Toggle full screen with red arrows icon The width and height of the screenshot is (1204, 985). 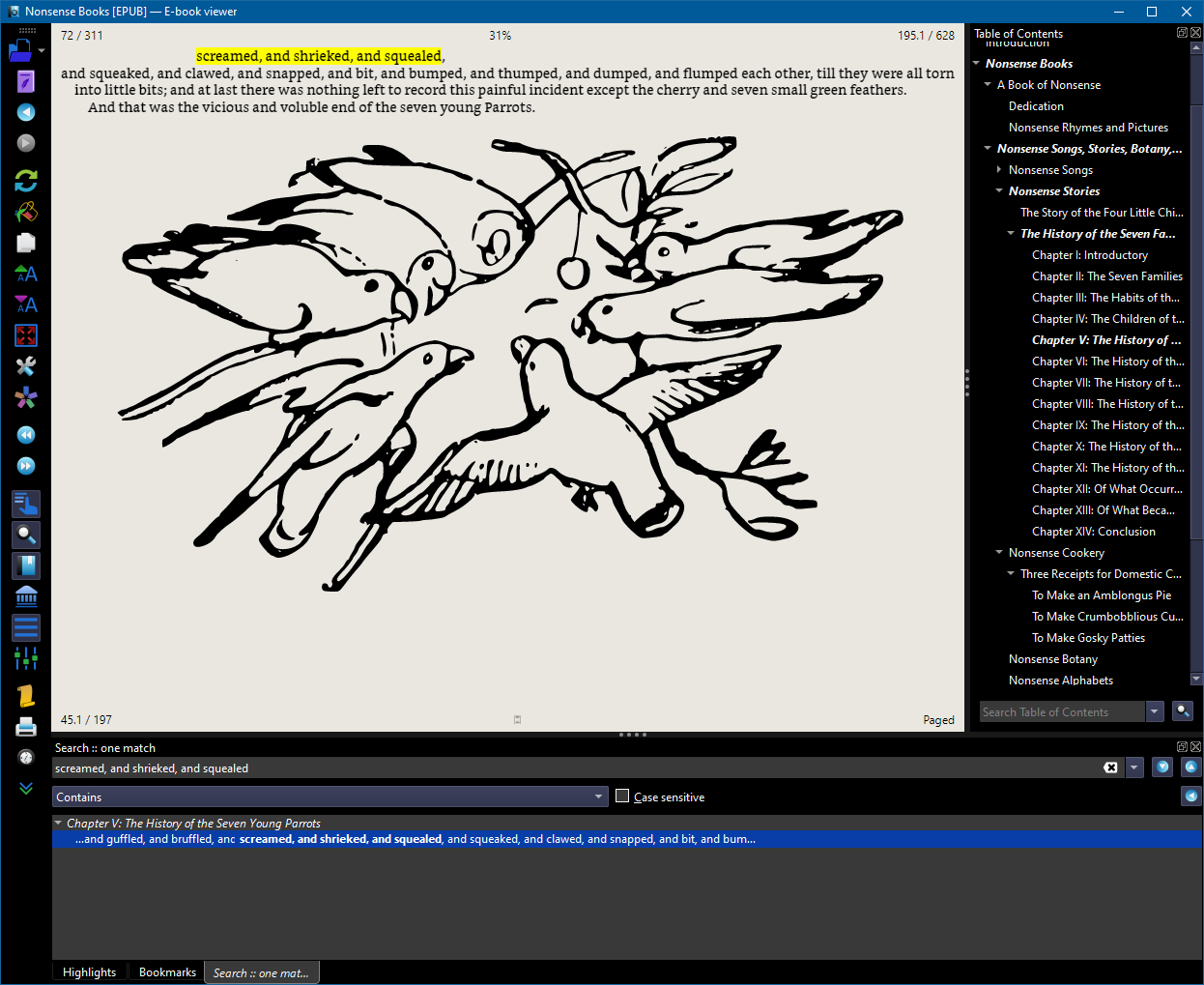click(x=26, y=335)
